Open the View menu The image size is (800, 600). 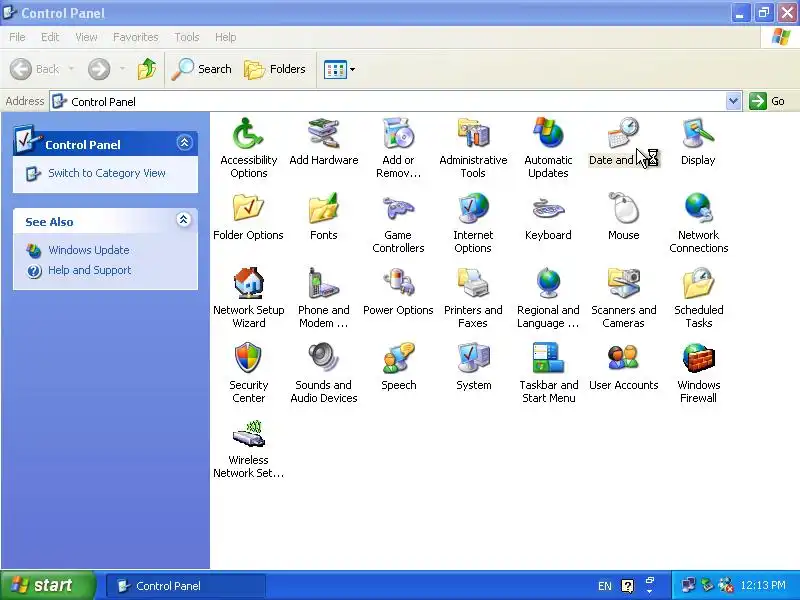click(x=86, y=37)
